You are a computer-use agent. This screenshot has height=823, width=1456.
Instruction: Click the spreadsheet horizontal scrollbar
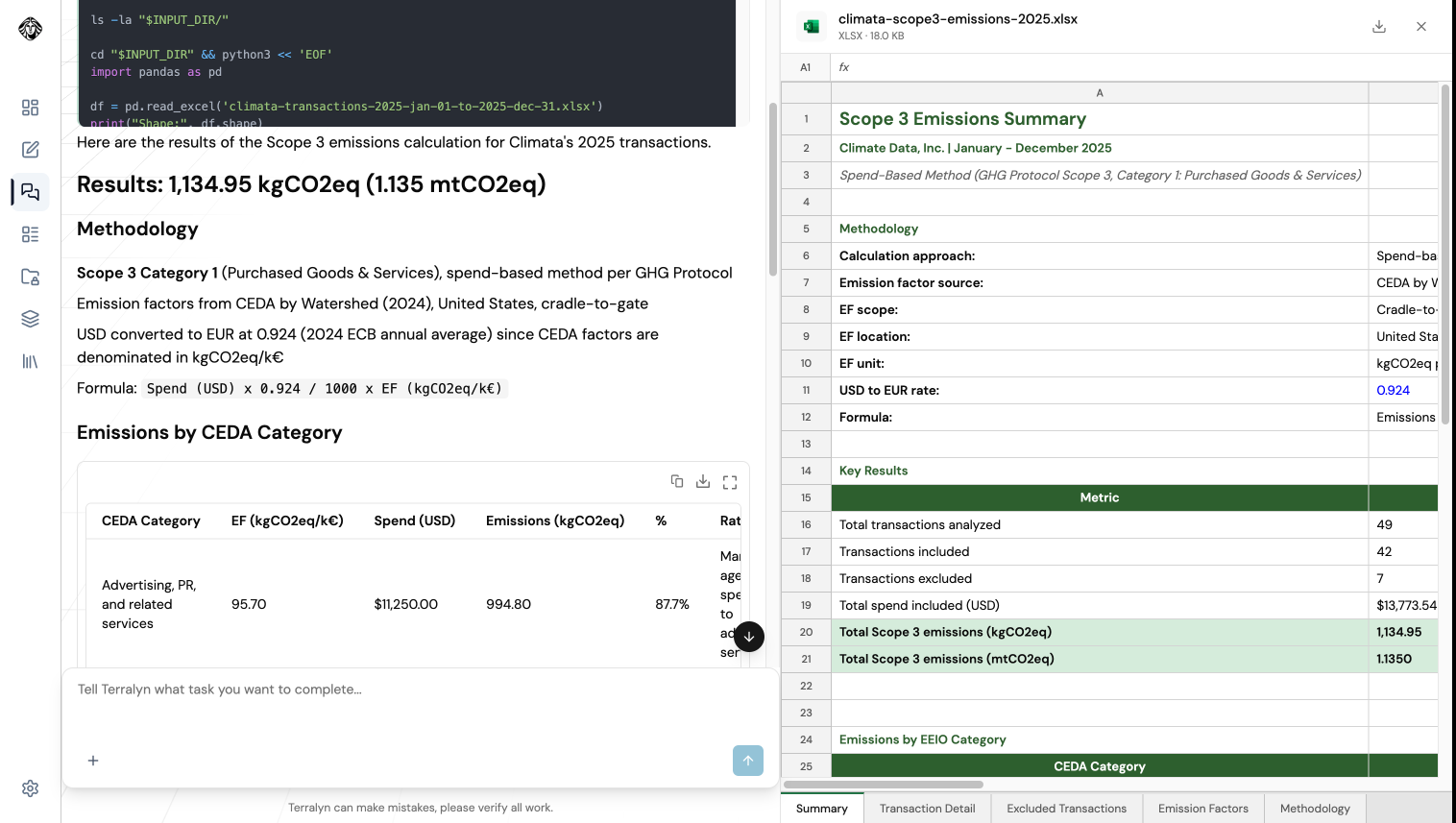tap(884, 784)
